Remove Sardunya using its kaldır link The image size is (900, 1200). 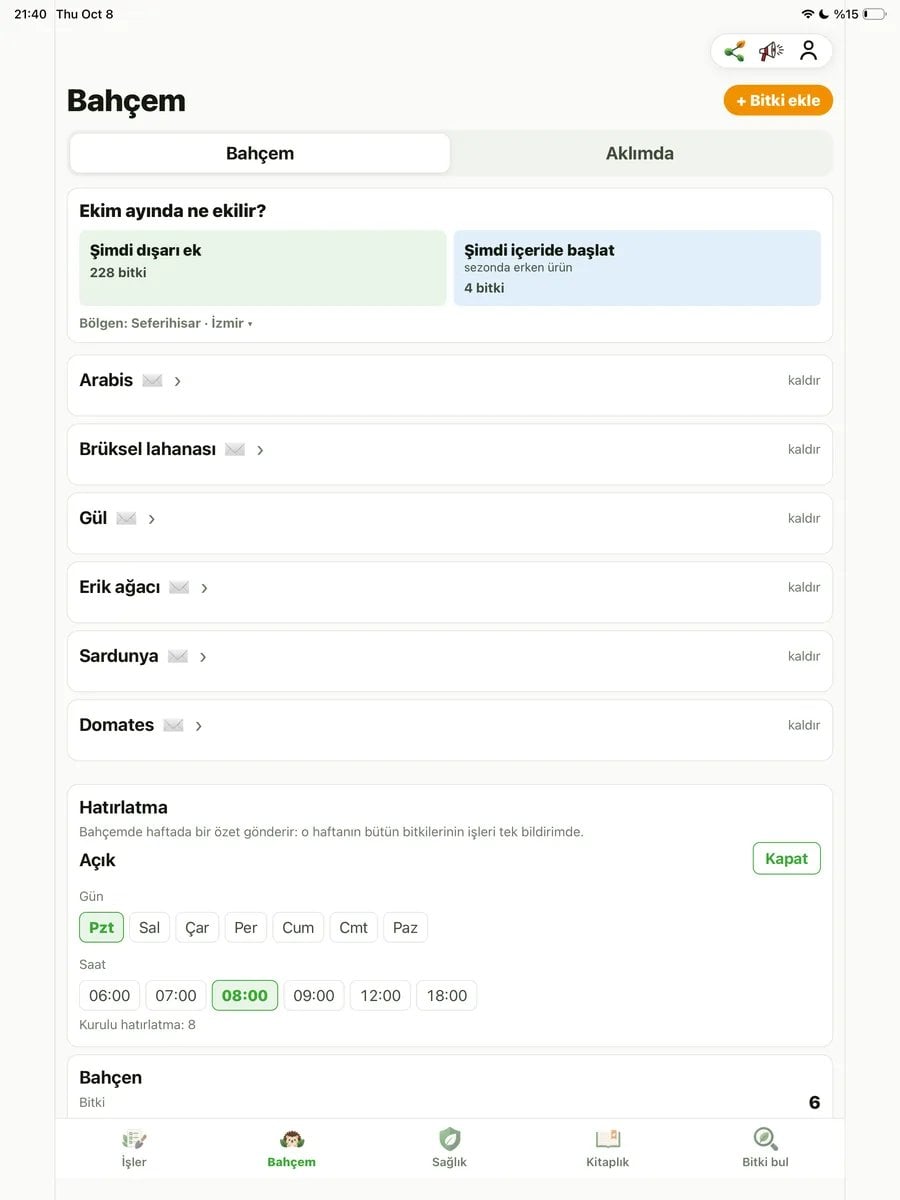click(x=804, y=656)
